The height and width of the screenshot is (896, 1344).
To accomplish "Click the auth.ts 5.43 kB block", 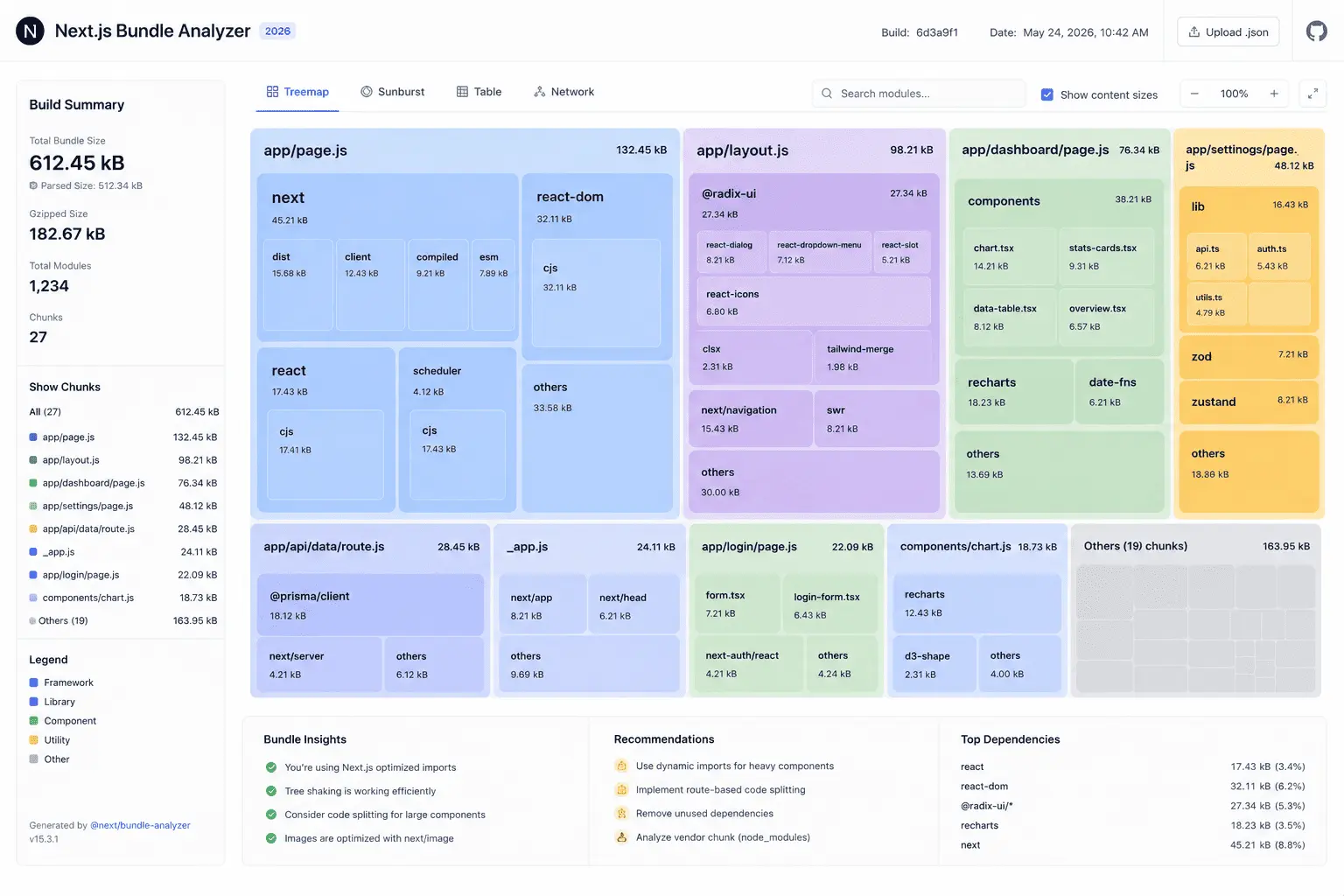I will pos(1279,256).
